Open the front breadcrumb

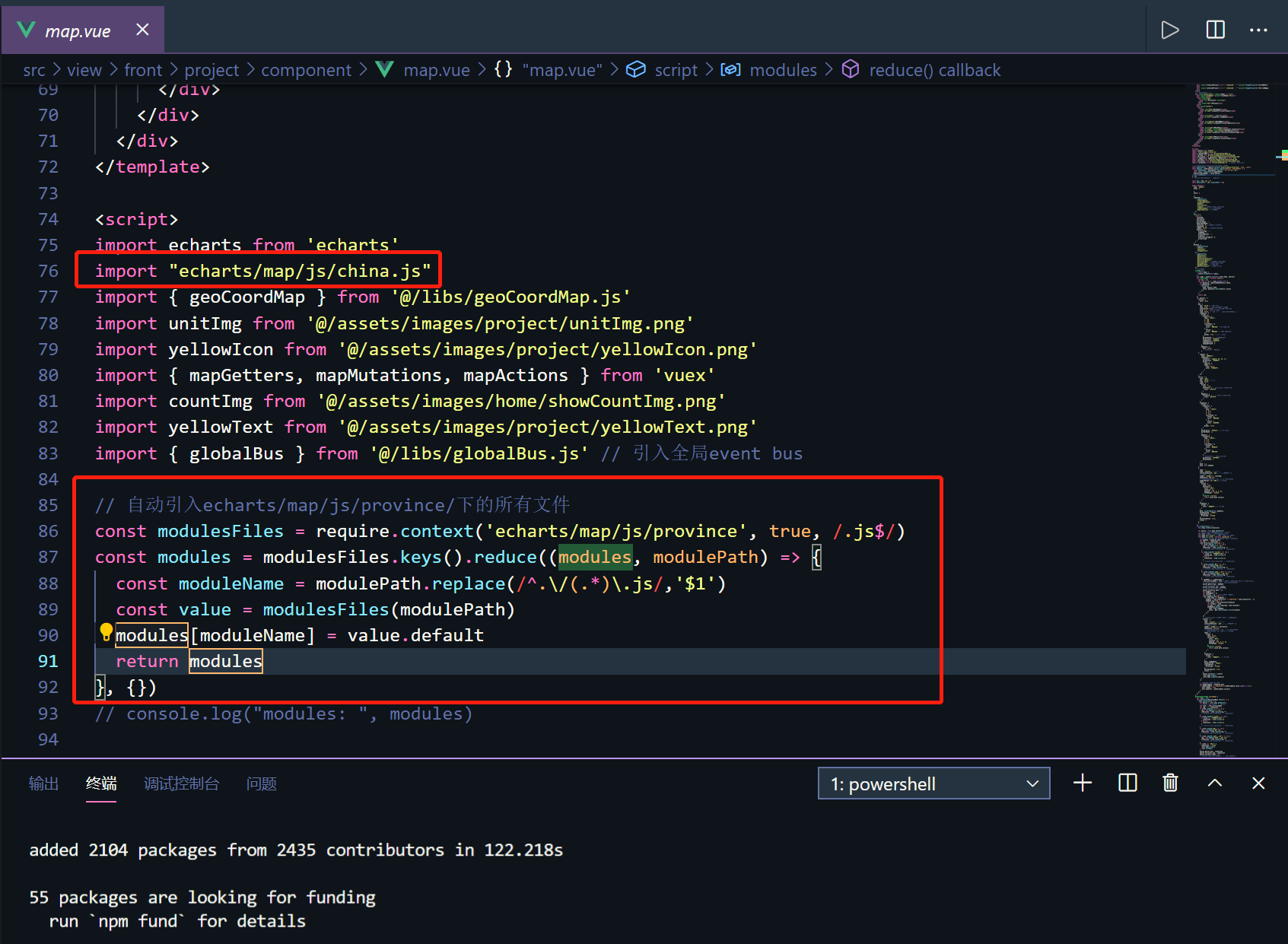(x=143, y=70)
